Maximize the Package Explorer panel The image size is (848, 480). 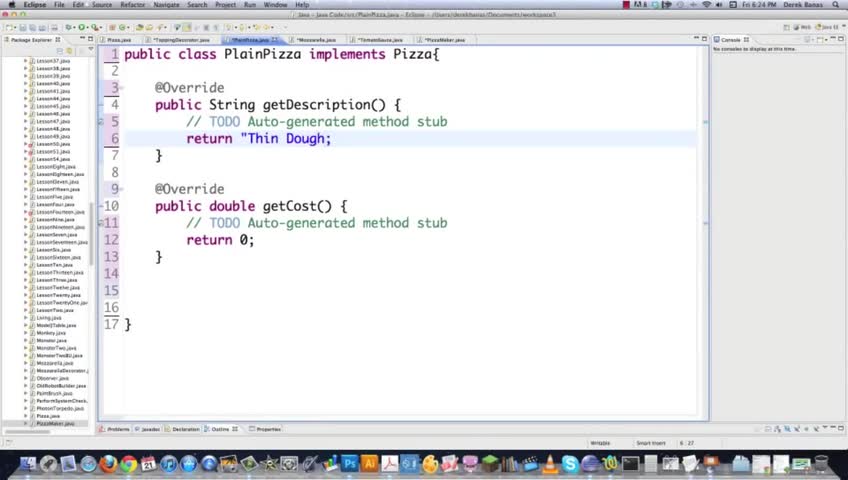point(90,39)
